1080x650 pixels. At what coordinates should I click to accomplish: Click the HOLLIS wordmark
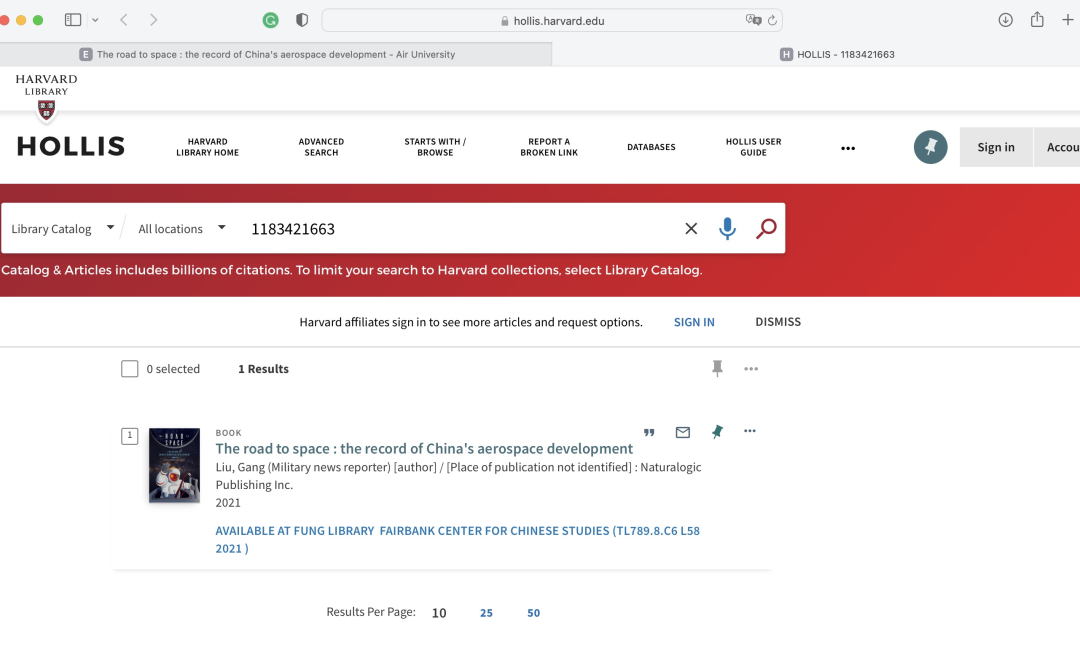(x=71, y=146)
